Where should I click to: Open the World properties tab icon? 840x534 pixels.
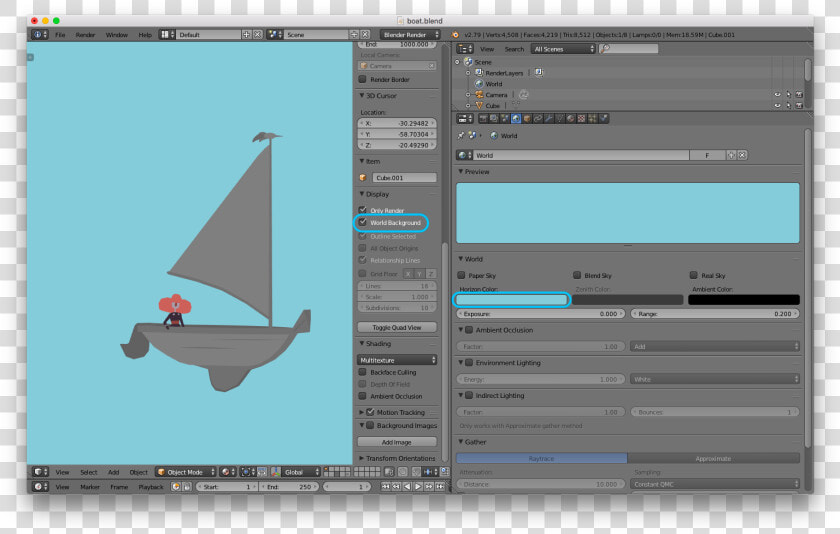516,118
